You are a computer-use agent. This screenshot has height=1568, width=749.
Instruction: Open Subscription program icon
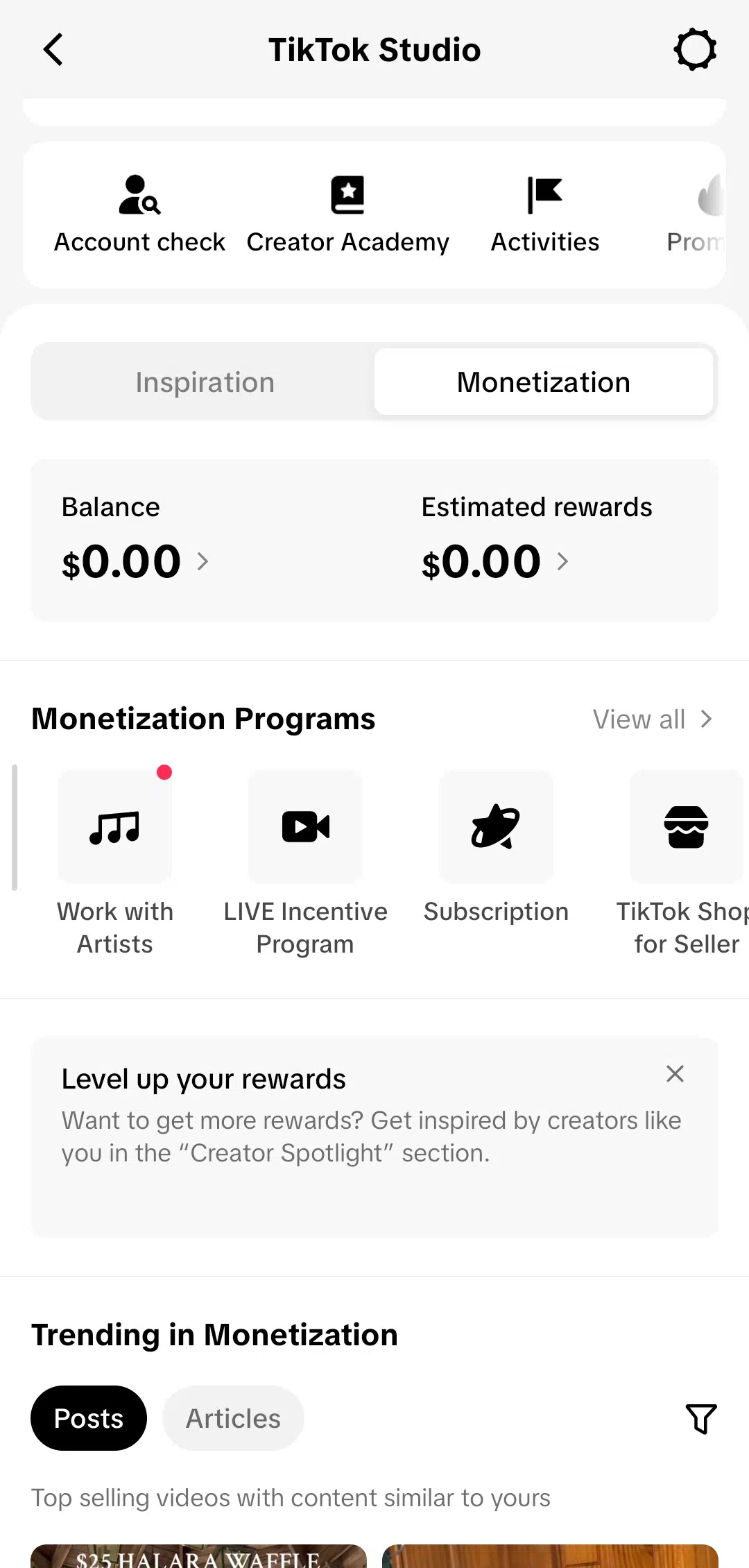coord(496,827)
